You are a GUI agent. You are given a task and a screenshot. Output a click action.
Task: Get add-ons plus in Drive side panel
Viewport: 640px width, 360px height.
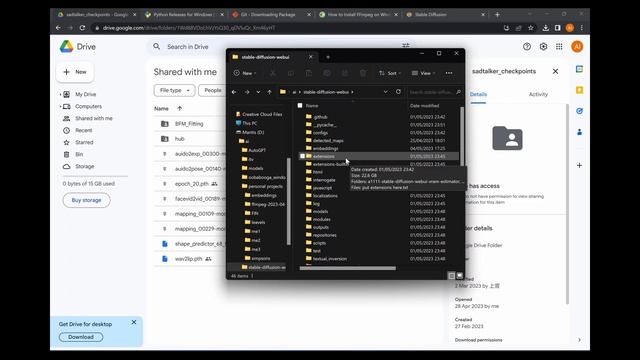tap(579, 165)
